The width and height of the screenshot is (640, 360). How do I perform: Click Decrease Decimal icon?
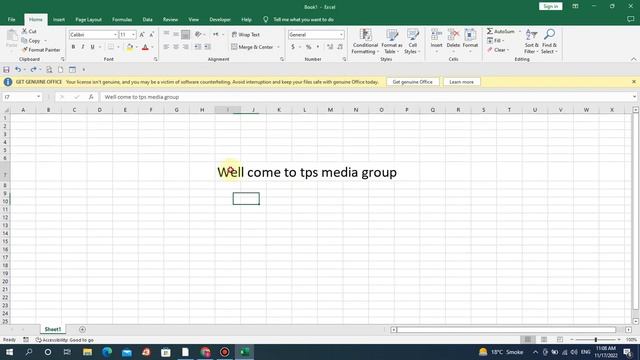point(340,47)
